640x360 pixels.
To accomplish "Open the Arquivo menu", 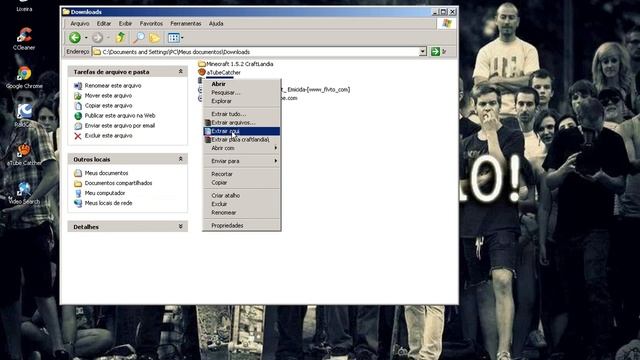I will pos(80,24).
